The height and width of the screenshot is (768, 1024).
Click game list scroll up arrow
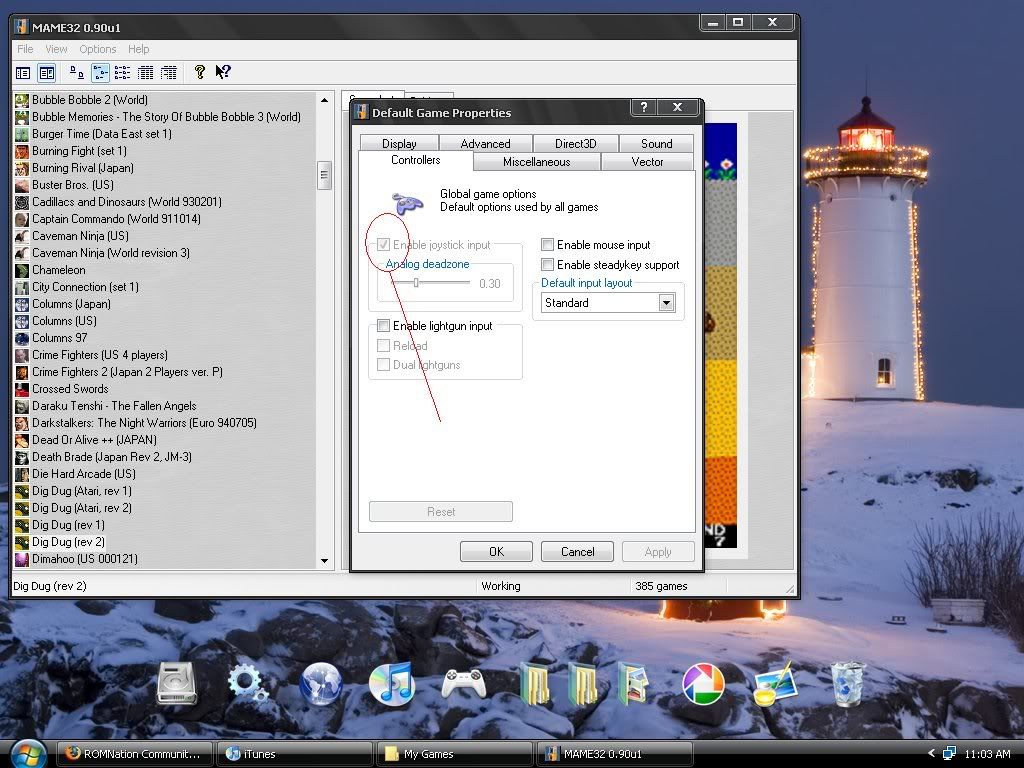[325, 100]
